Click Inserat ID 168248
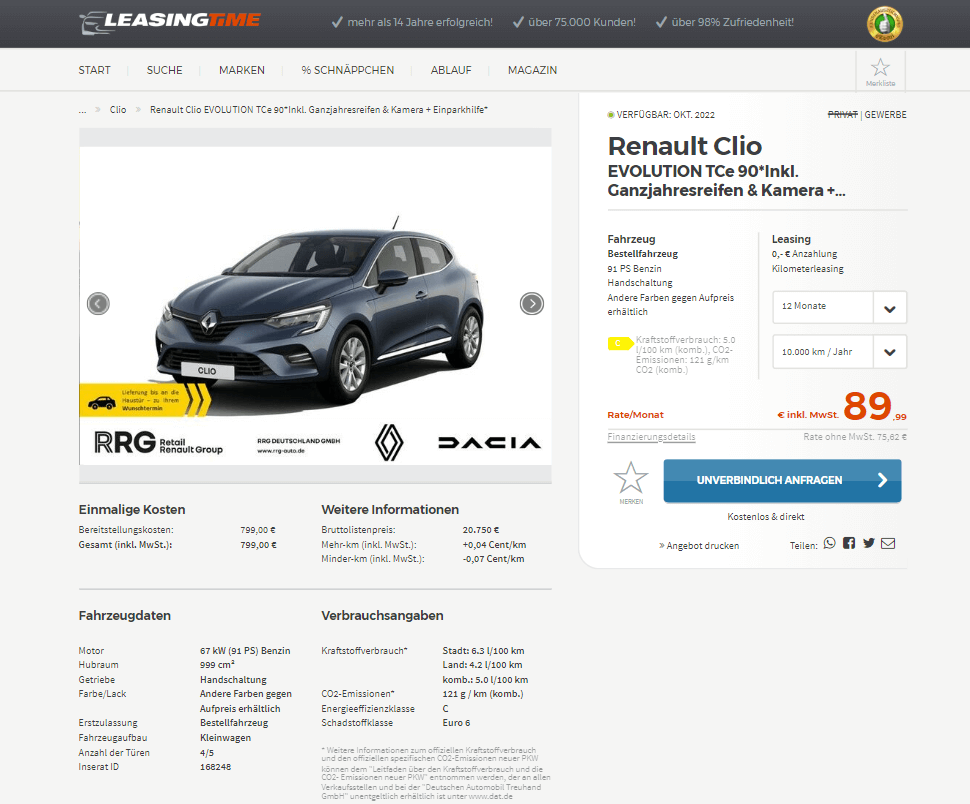Viewport: 970px width, 804px height. pyautogui.click(x=215, y=767)
